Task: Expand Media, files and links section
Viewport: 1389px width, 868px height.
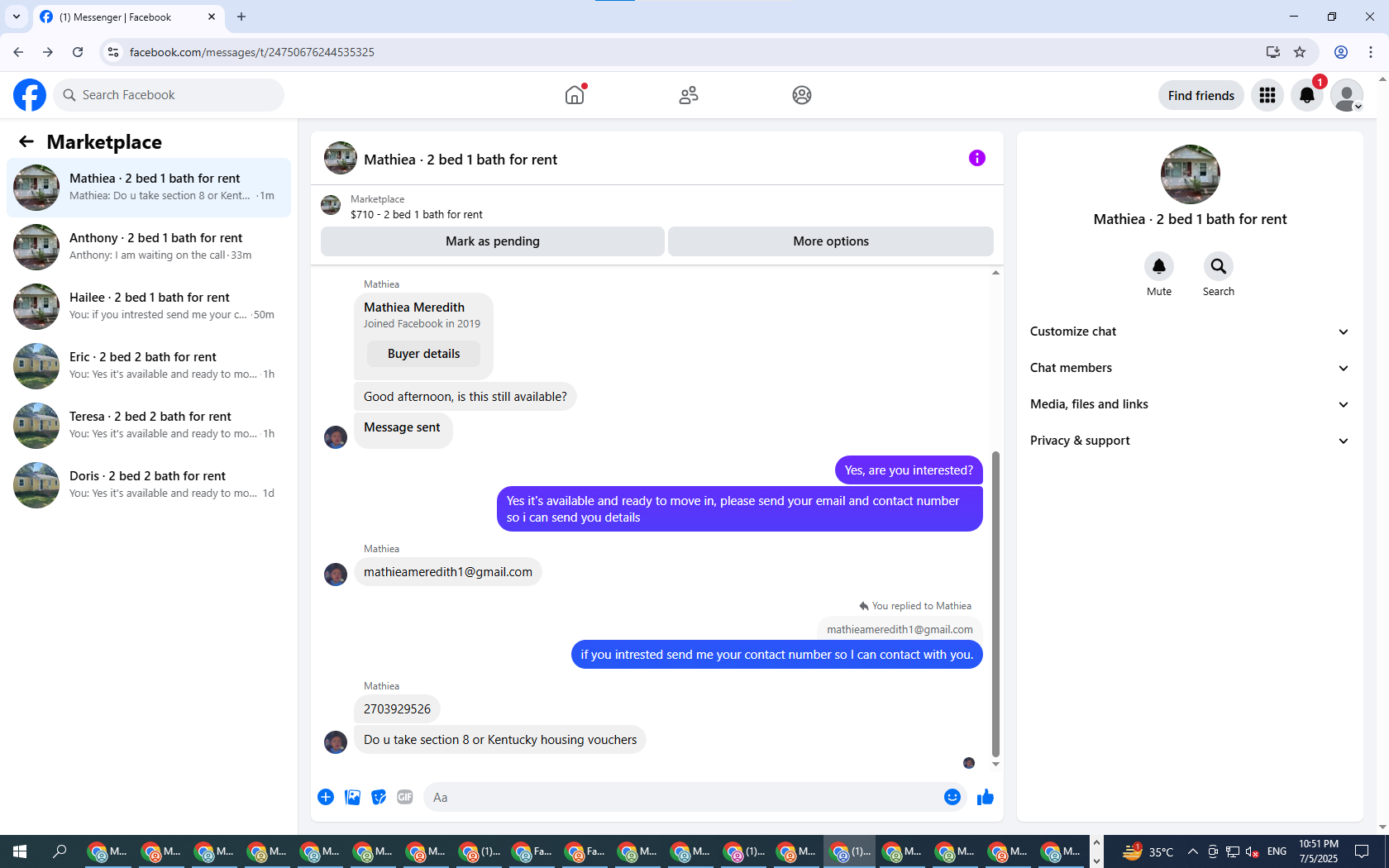Action: (1190, 404)
